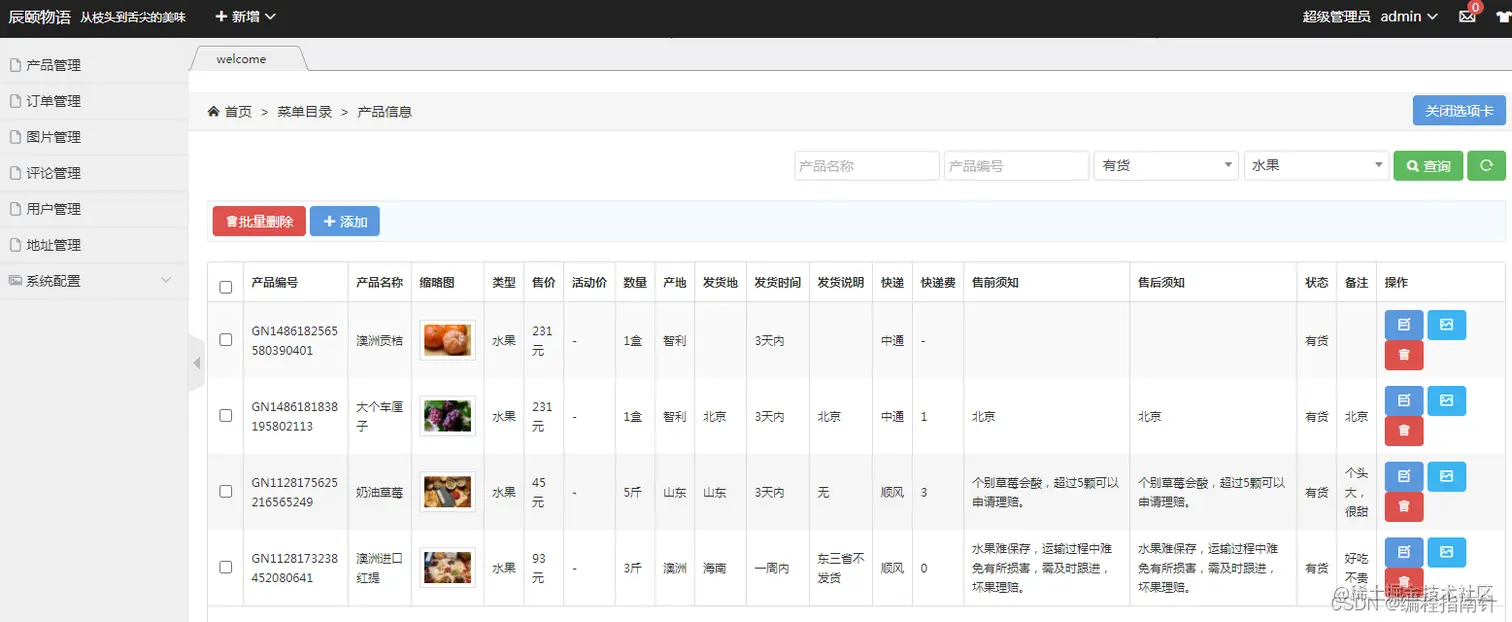Open image manager for 大个车厘子 row
The height and width of the screenshot is (622, 1512).
click(x=1446, y=401)
